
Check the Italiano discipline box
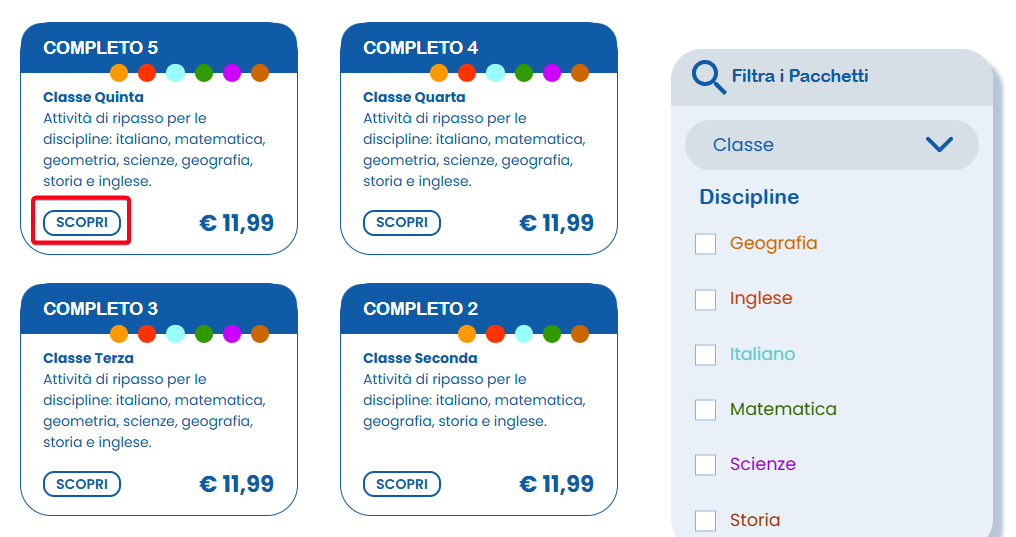(x=706, y=355)
